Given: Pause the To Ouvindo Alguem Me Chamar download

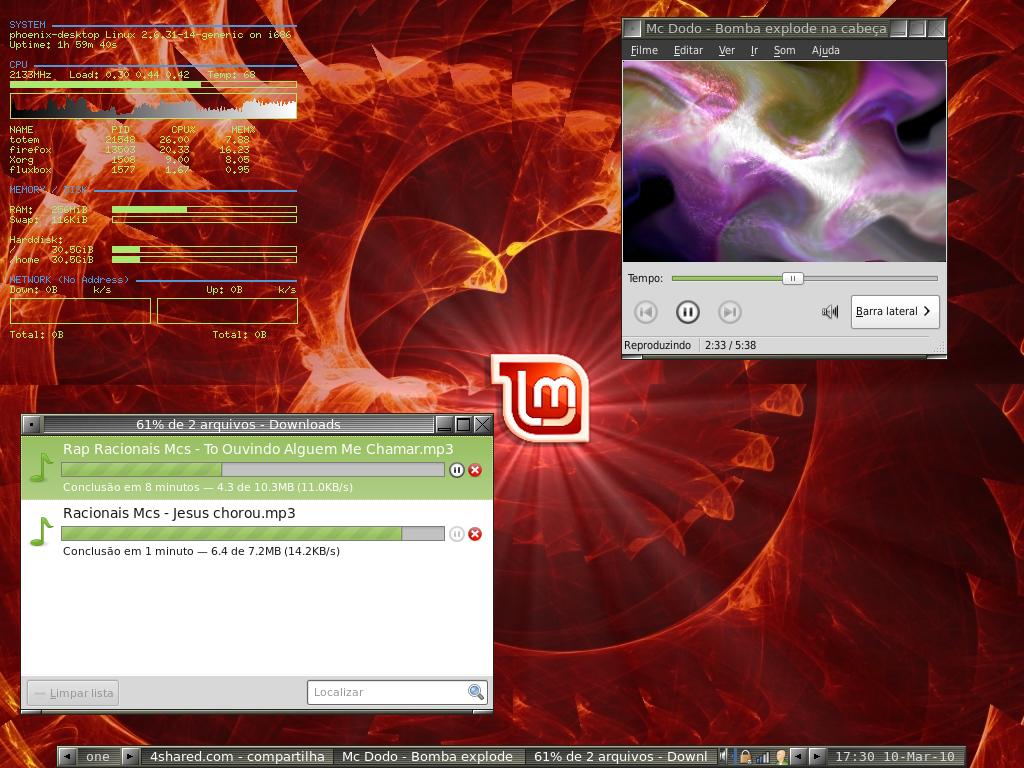Looking at the screenshot, I should 456,470.
